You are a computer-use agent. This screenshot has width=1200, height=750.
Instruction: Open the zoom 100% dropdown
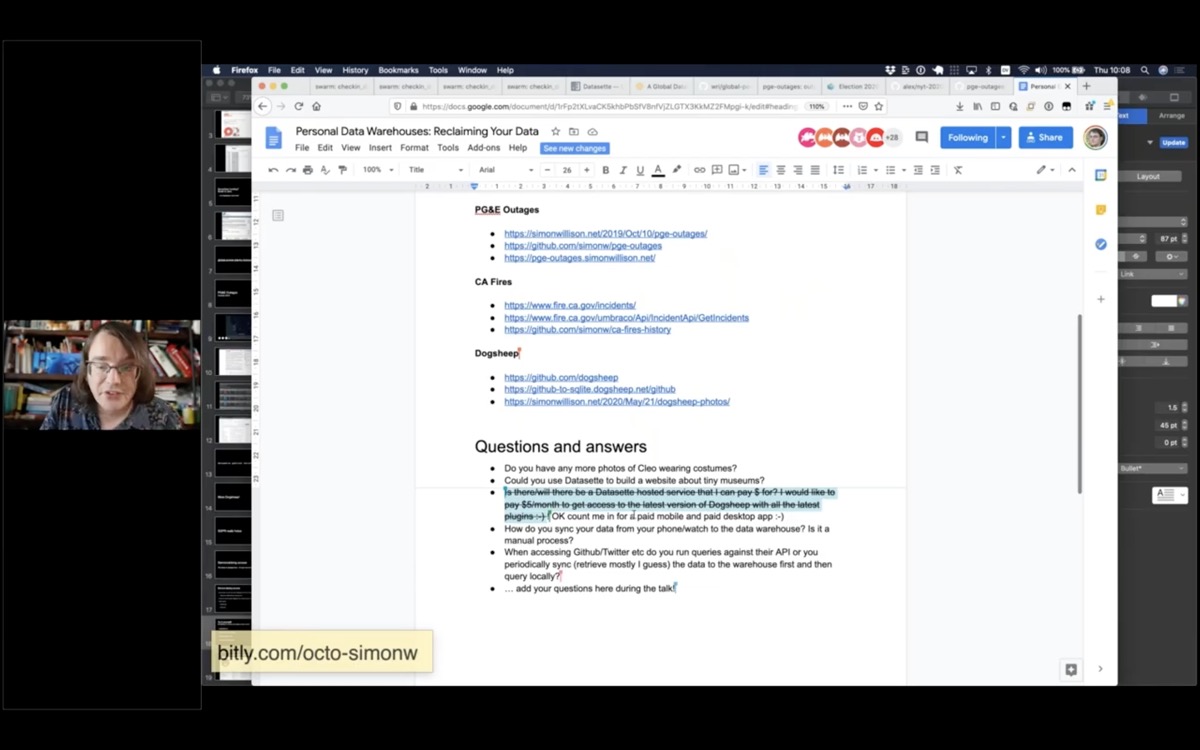(377, 170)
